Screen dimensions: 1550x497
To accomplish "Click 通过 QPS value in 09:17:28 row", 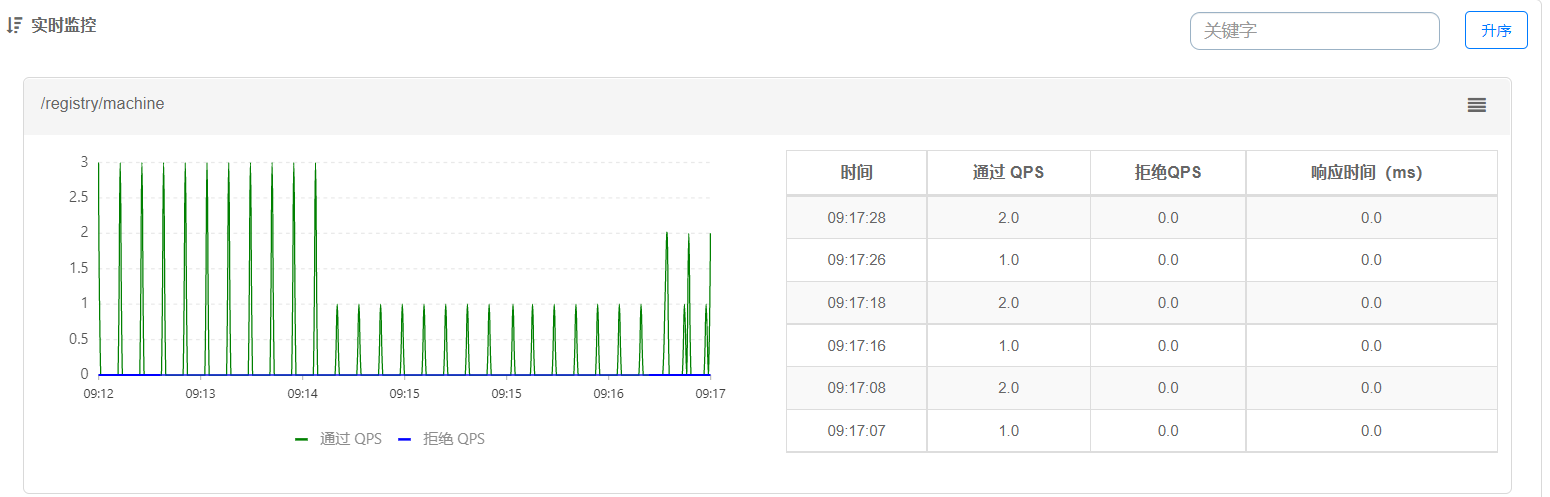I will (x=1008, y=217).
